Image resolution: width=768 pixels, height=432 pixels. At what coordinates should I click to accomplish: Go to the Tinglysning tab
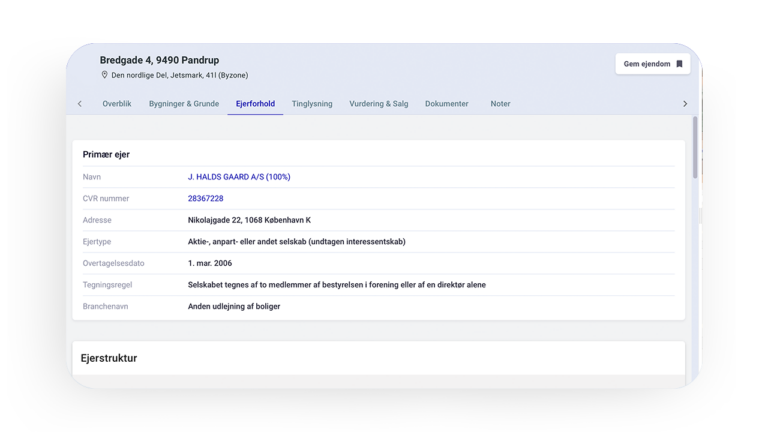click(x=312, y=104)
